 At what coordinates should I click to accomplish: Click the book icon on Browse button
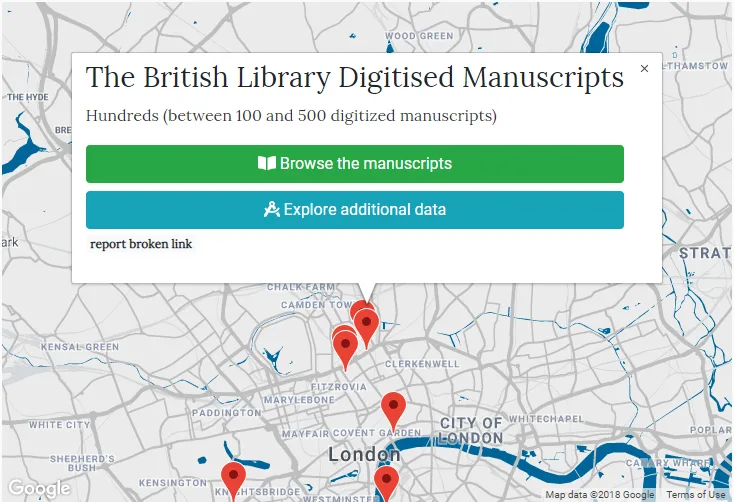pyautogui.click(x=266, y=163)
